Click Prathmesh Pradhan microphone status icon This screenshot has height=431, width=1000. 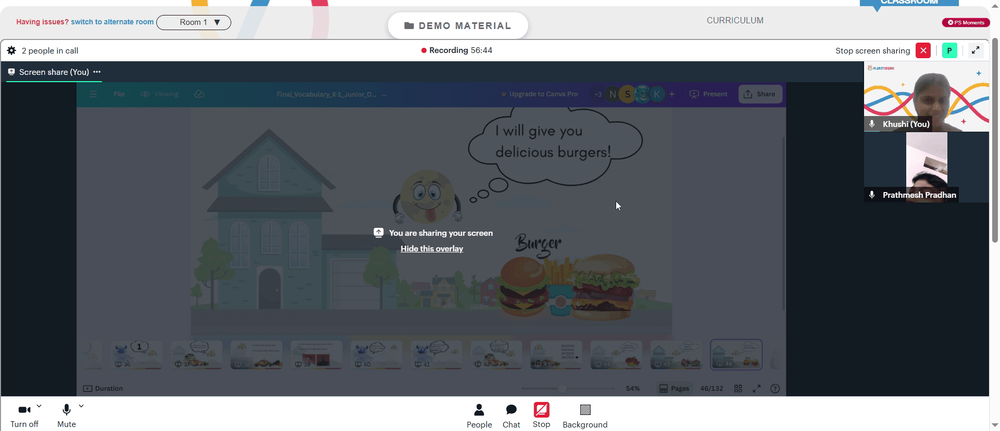pyautogui.click(x=872, y=195)
